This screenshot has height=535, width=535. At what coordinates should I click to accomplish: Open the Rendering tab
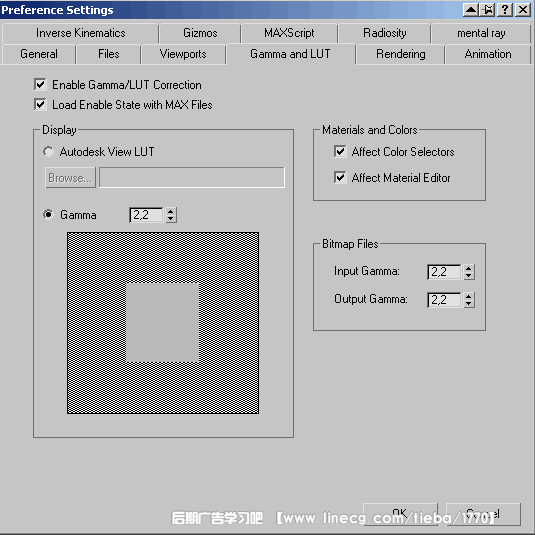click(401, 54)
